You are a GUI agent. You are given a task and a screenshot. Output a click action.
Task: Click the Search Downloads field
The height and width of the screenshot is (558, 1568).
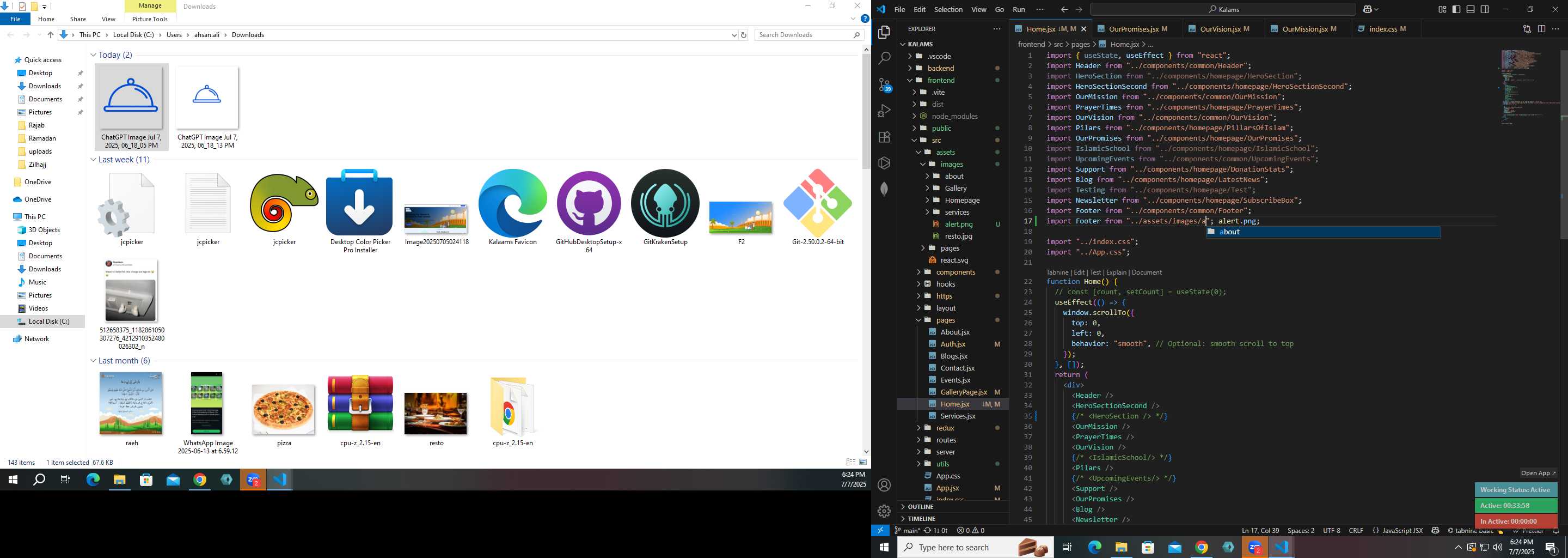click(x=809, y=35)
